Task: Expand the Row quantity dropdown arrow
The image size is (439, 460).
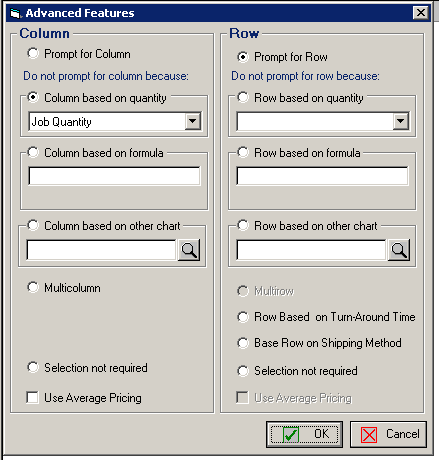Action: (401, 121)
